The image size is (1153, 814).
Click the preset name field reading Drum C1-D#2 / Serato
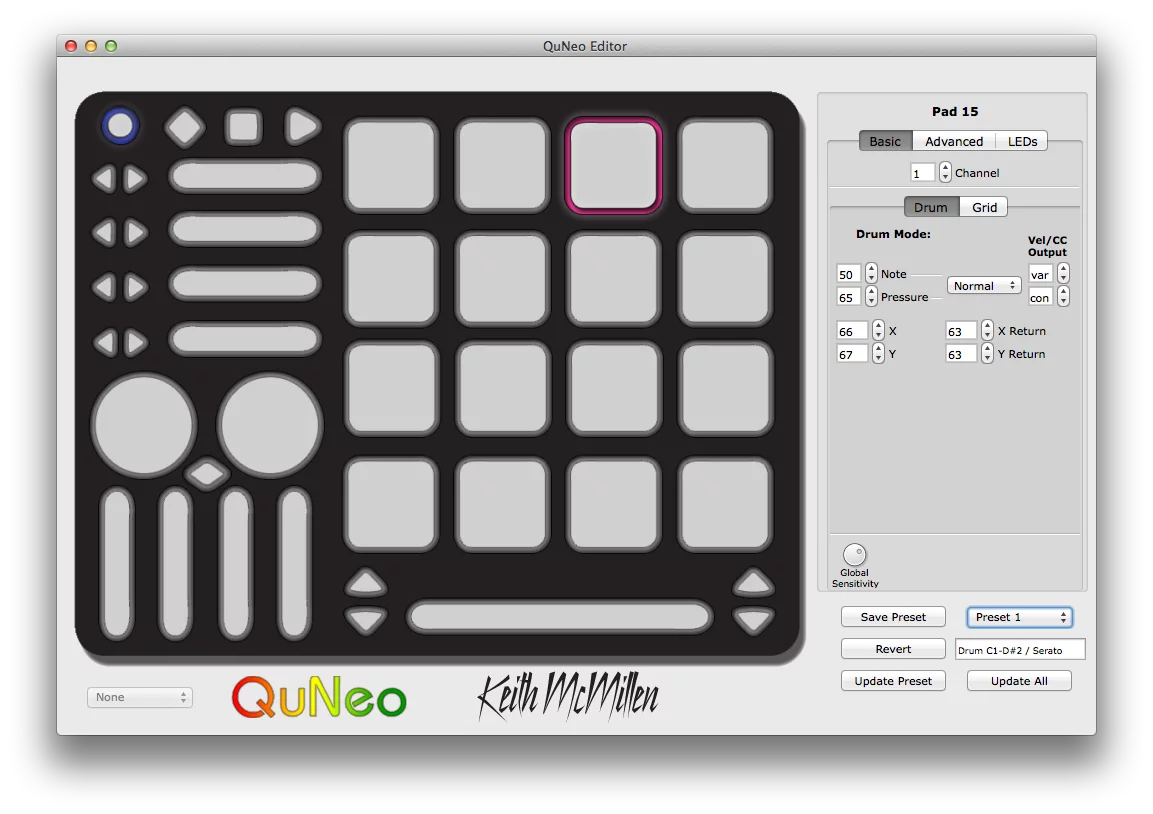(x=1019, y=649)
